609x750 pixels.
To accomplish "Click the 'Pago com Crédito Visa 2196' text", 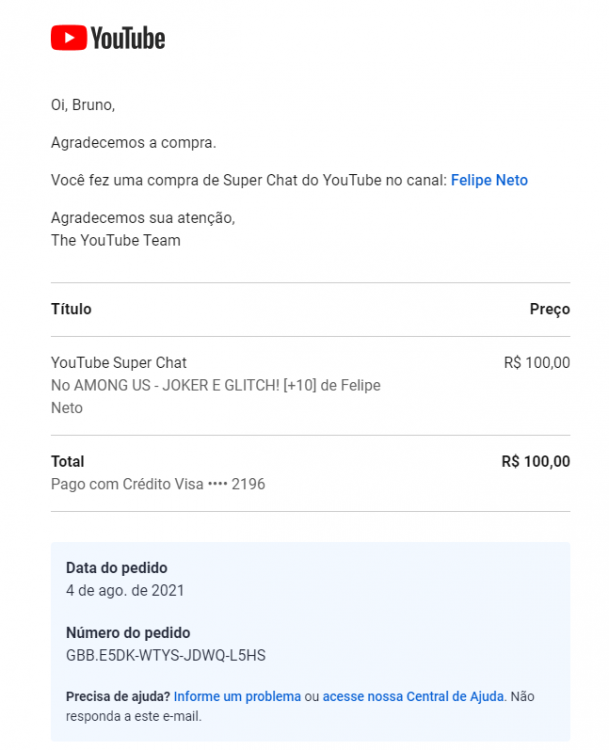I will point(158,484).
